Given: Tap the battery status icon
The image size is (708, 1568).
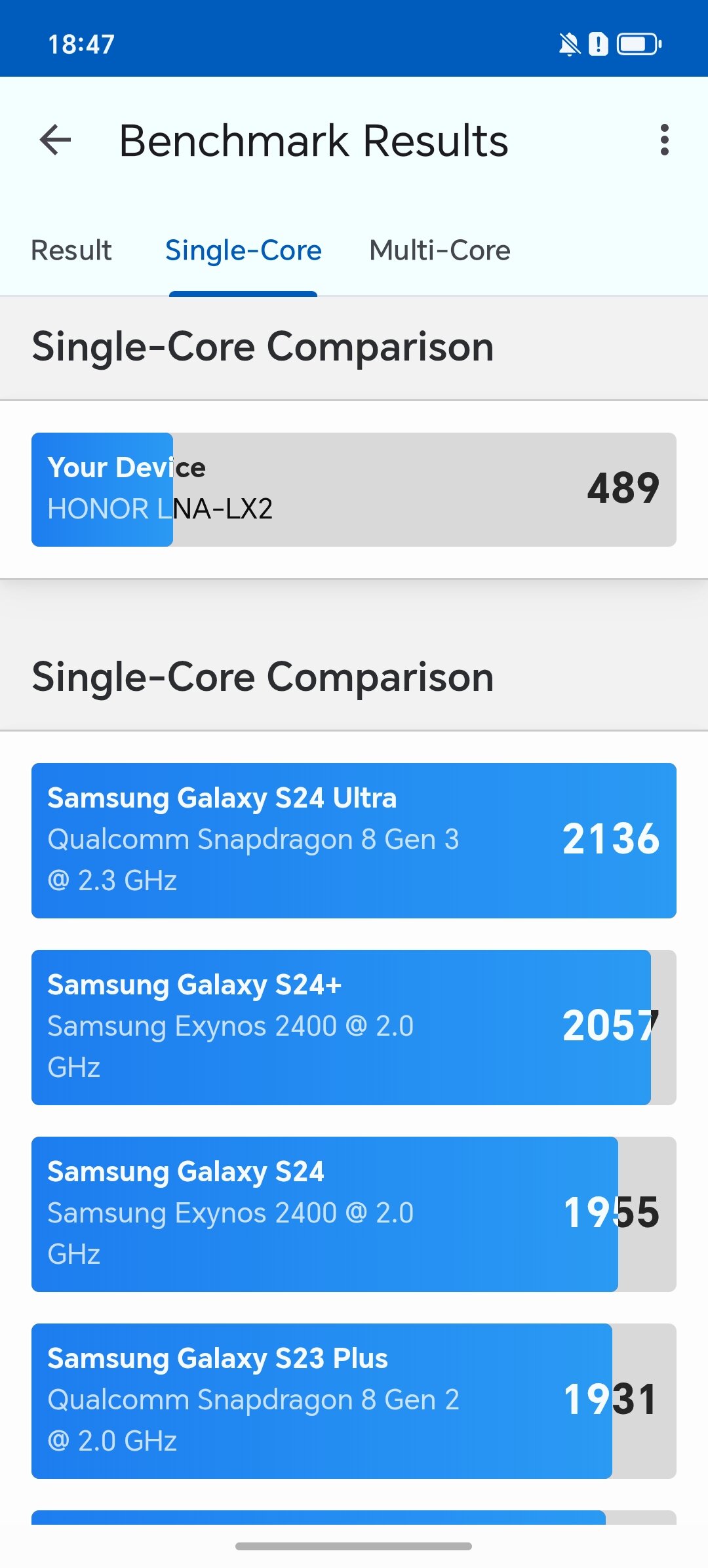Looking at the screenshot, I should click(639, 45).
